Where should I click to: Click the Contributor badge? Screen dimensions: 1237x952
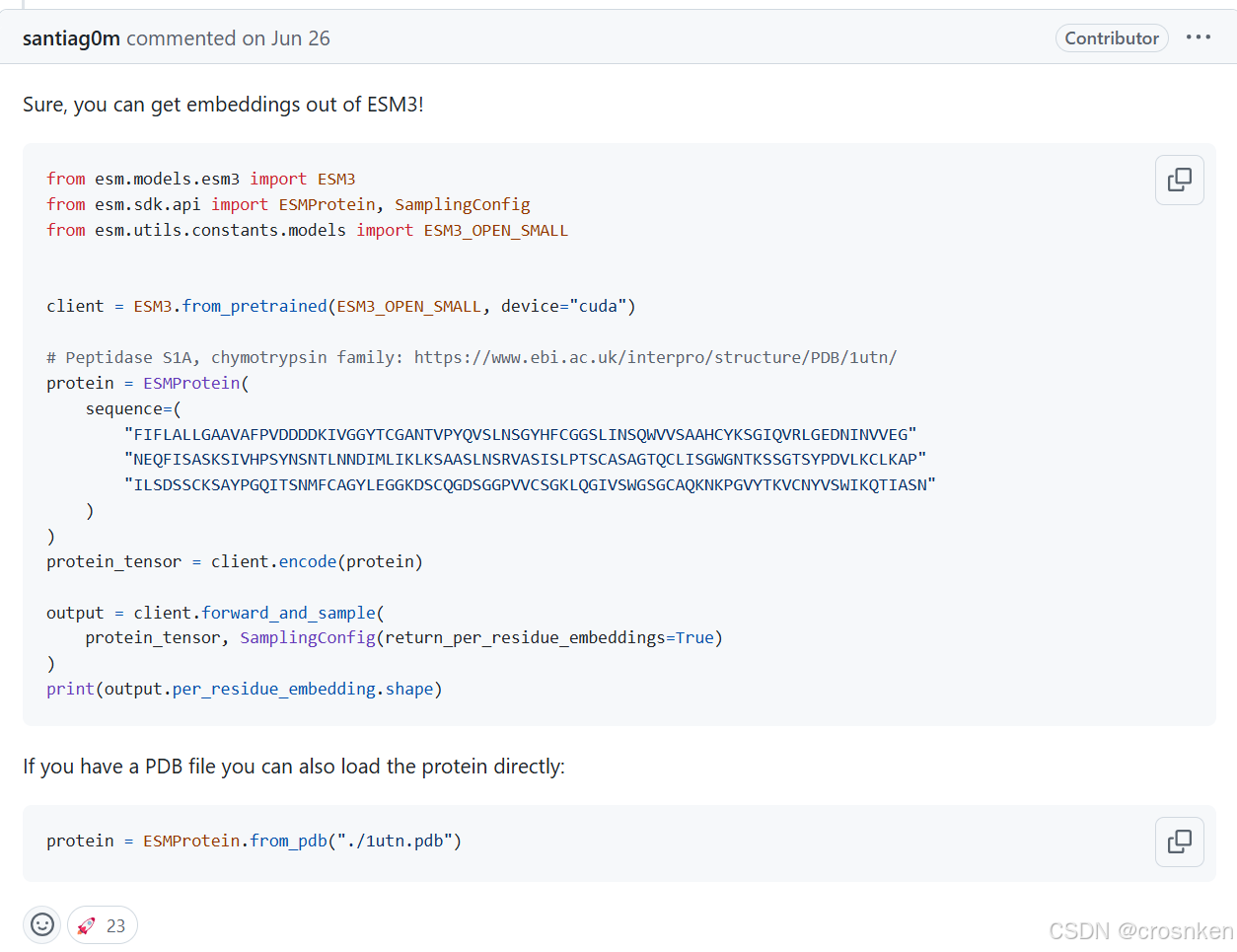(1112, 38)
